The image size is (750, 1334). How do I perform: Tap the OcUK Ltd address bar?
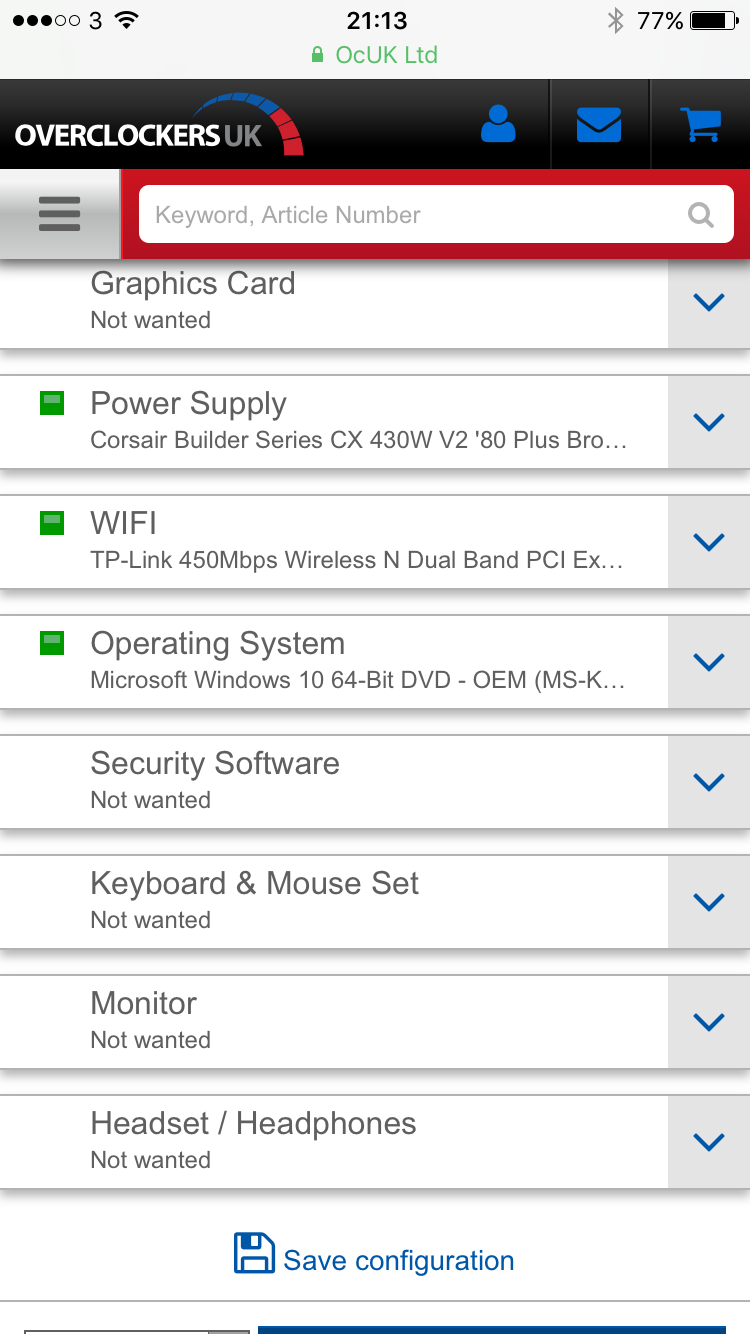point(375,55)
